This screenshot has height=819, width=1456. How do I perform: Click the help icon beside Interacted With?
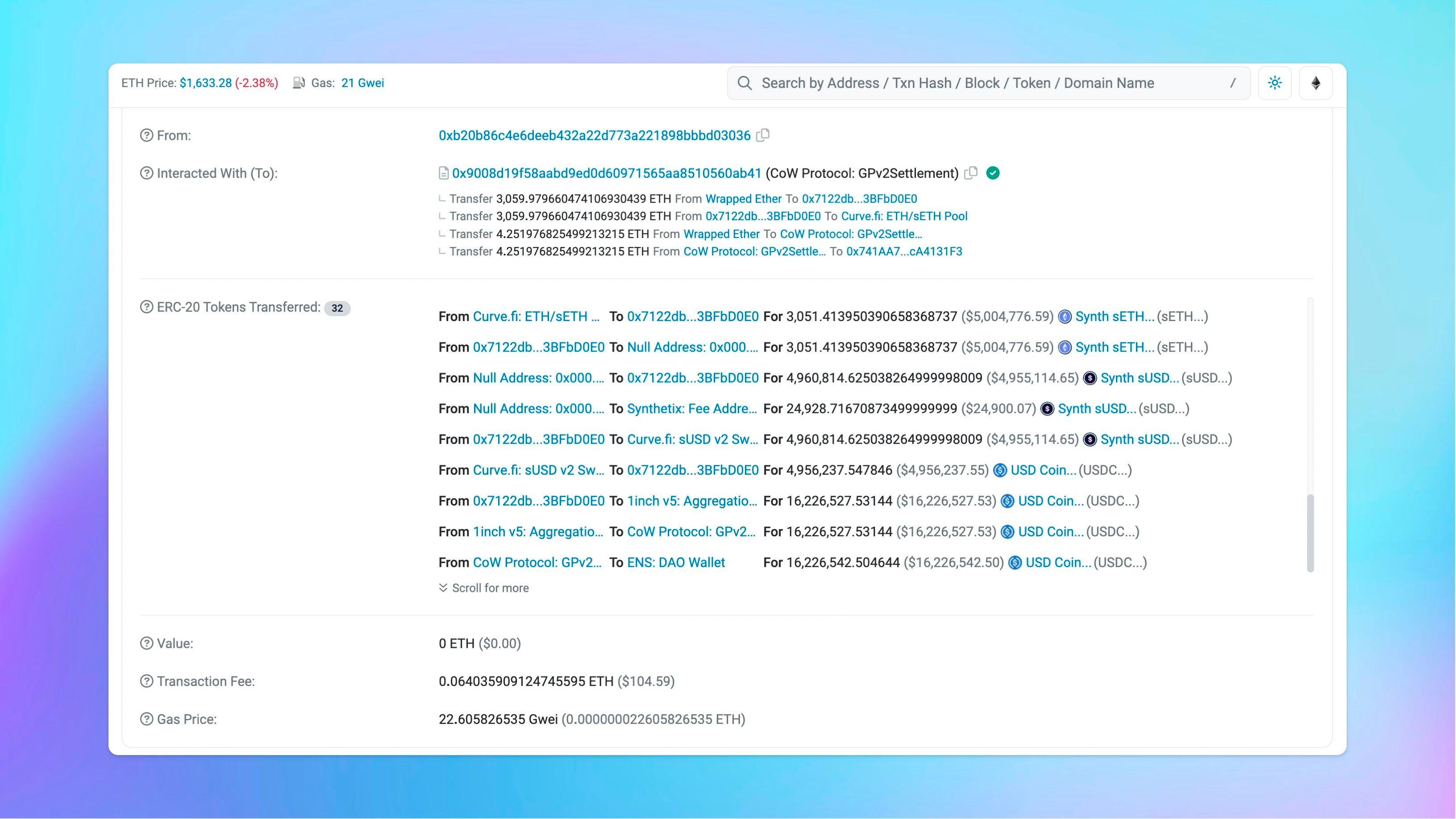coord(146,173)
